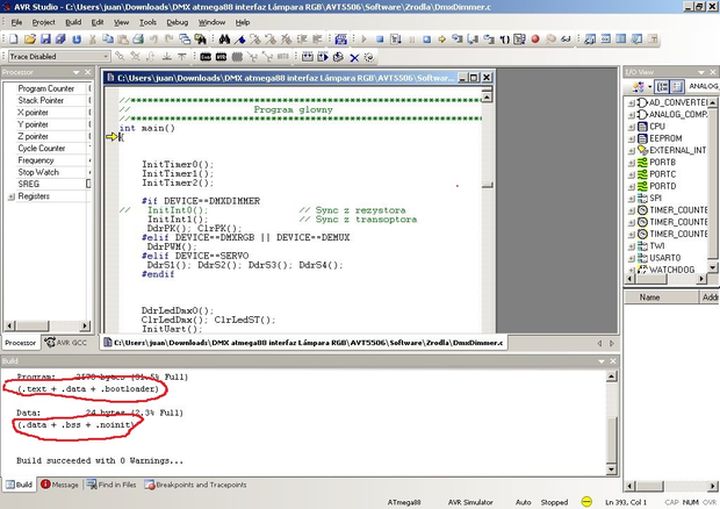The height and width of the screenshot is (509, 720).
Task: Select the PORTC entry in I/O View
Action: coord(663,175)
